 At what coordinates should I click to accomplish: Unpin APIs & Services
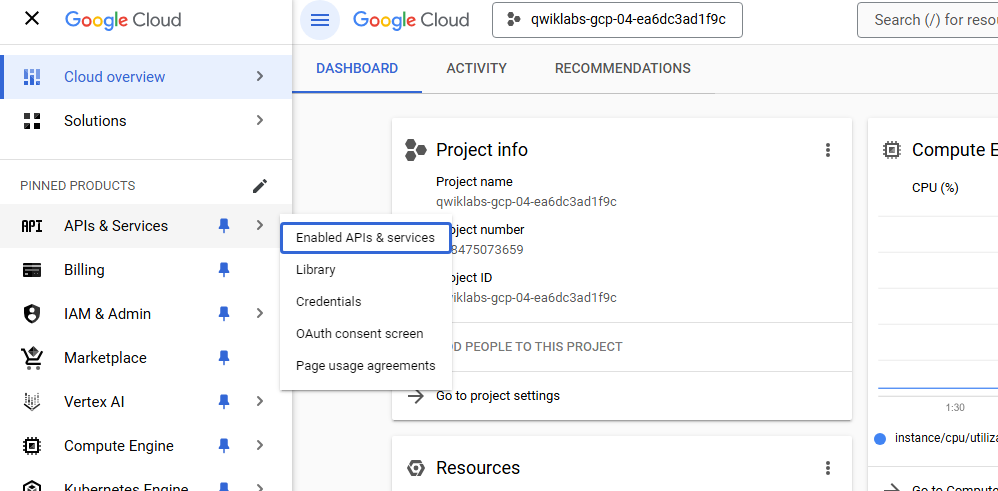click(223, 225)
